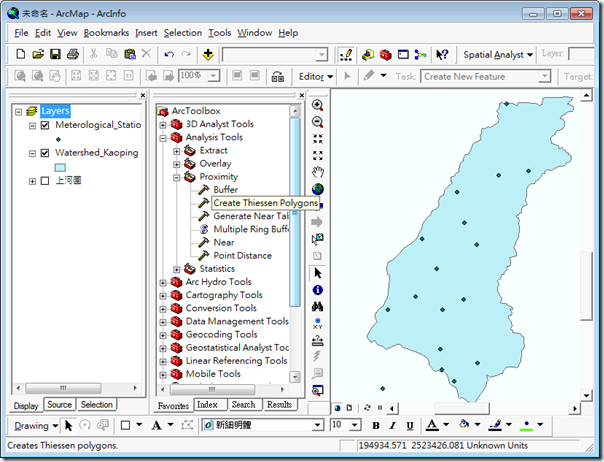Open the Editor dropdown menu
This screenshot has height=462, width=604.
316,76
